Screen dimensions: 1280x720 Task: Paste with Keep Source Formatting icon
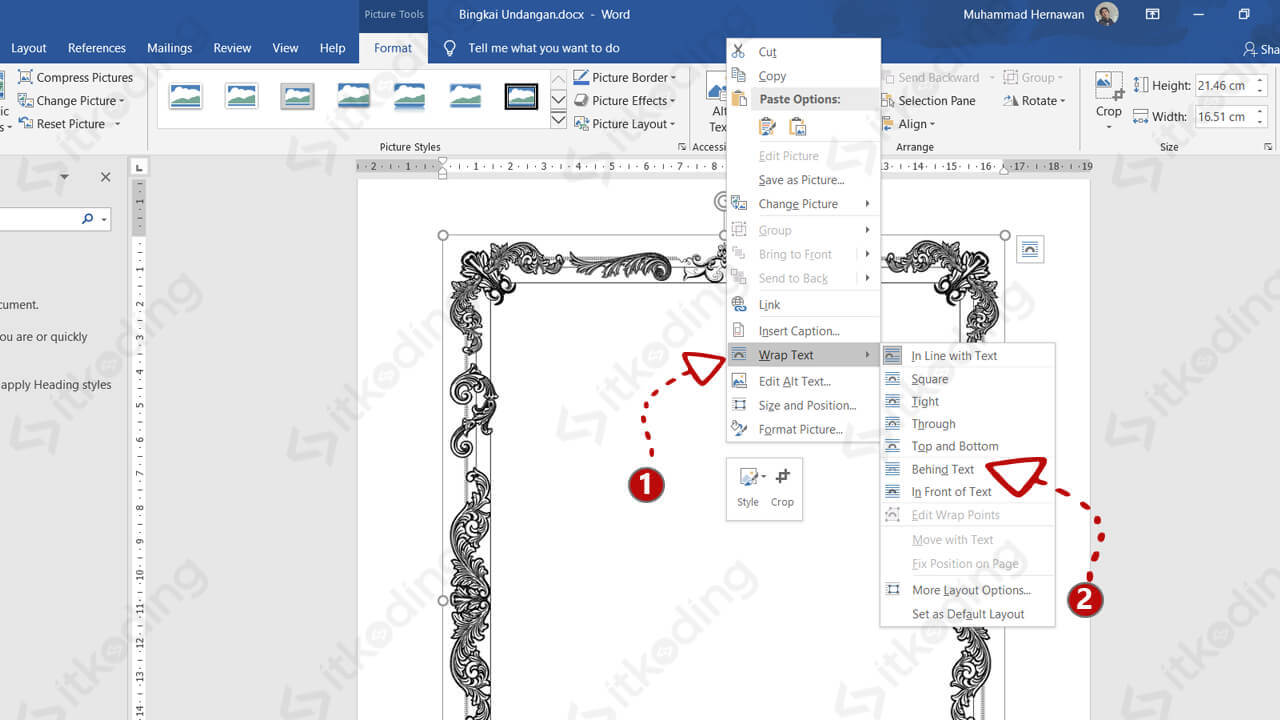click(767, 127)
